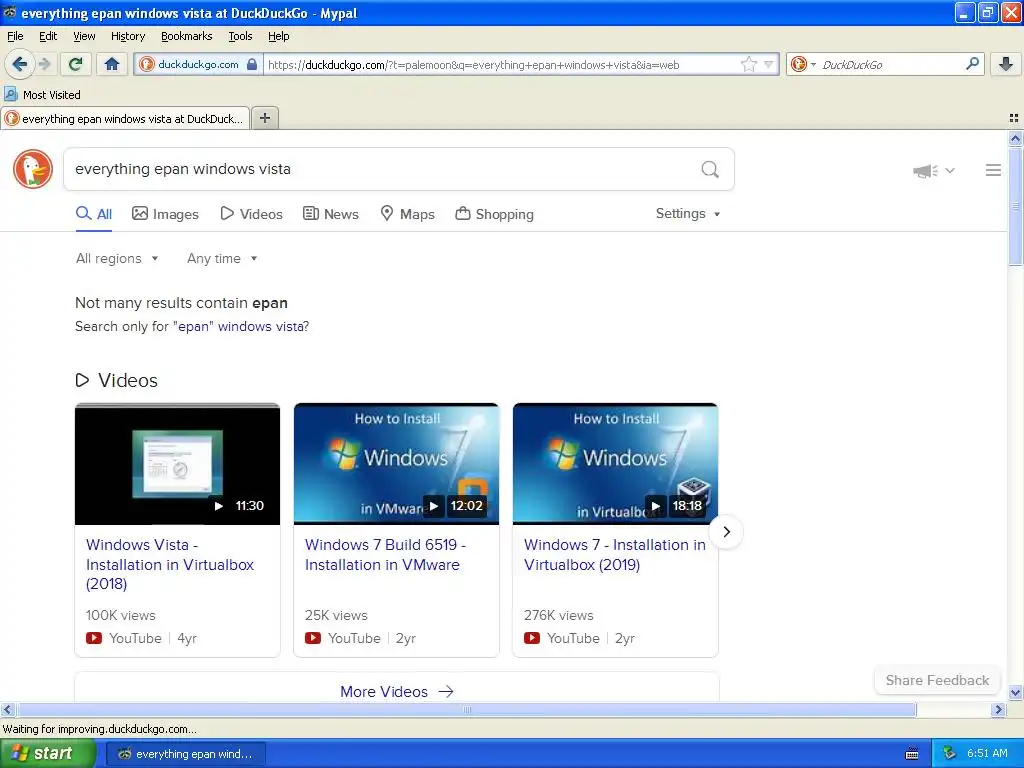The image size is (1024, 768).
Task: Click the horizontal scrollbar right arrow
Action: tap(998, 709)
